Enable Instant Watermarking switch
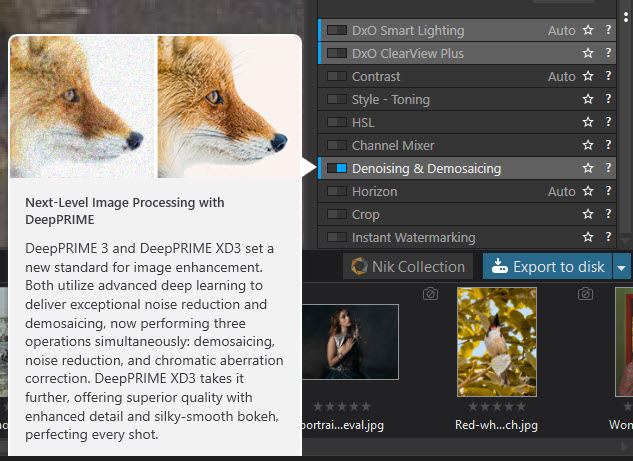633x461 pixels. 337,237
